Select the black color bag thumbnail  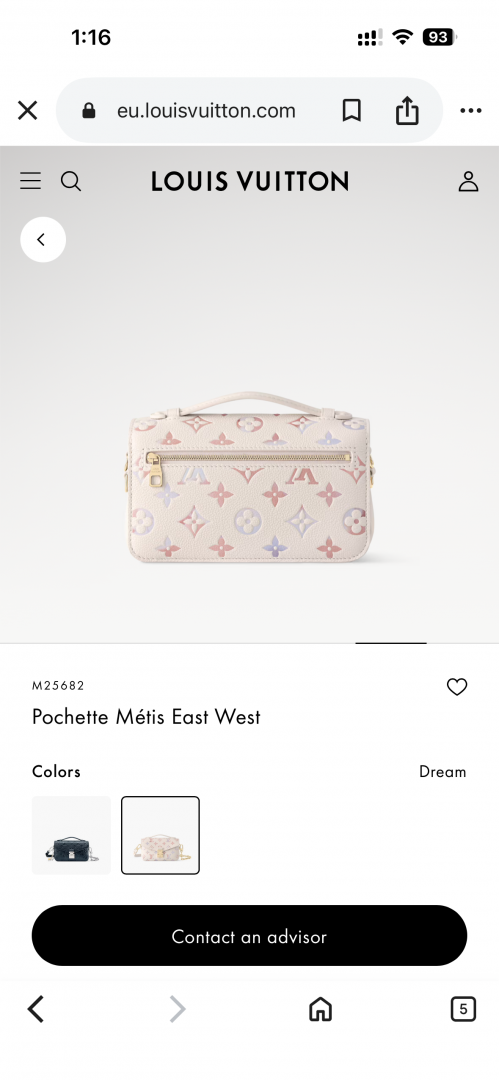[x=71, y=835]
